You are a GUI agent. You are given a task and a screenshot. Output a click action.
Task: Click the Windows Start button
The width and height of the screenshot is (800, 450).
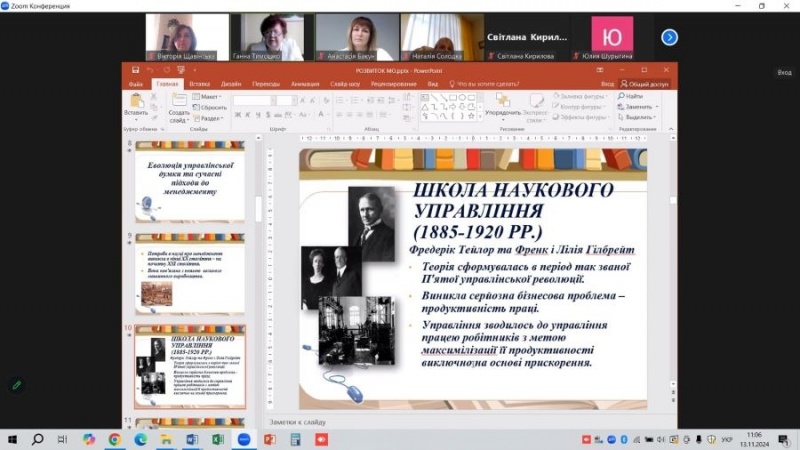click(x=12, y=439)
